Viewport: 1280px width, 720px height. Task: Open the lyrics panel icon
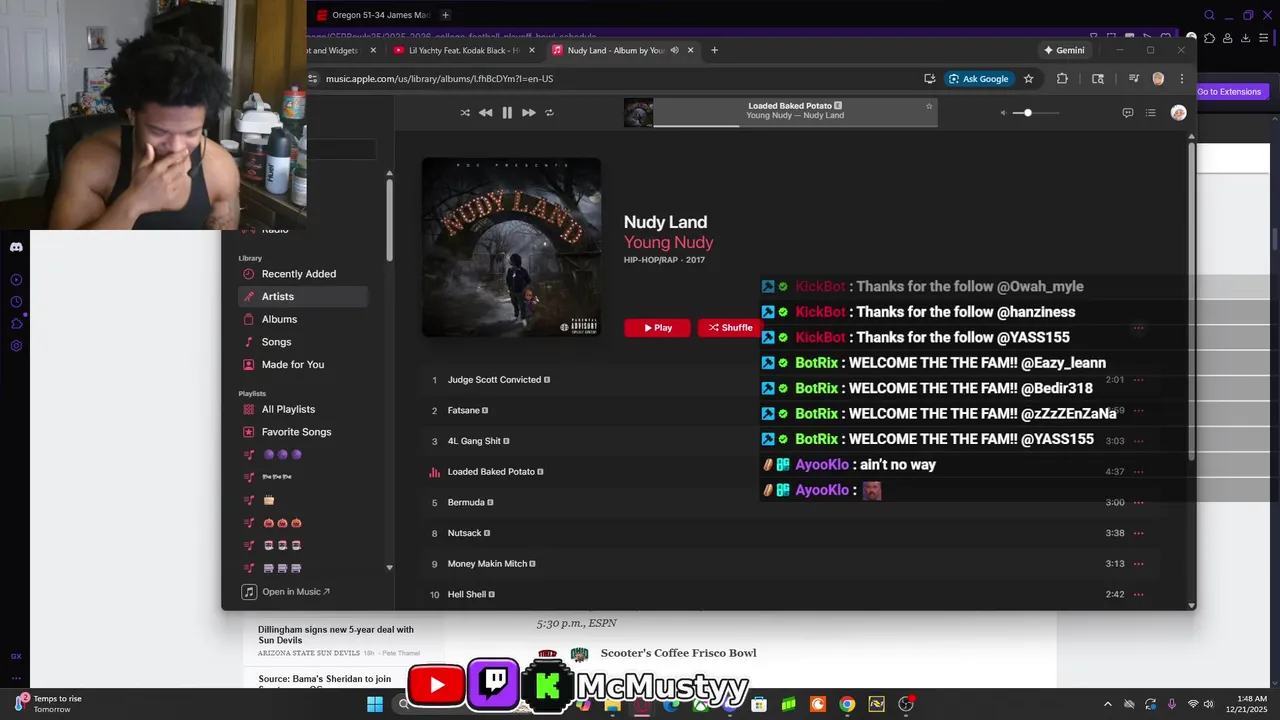point(1128,113)
